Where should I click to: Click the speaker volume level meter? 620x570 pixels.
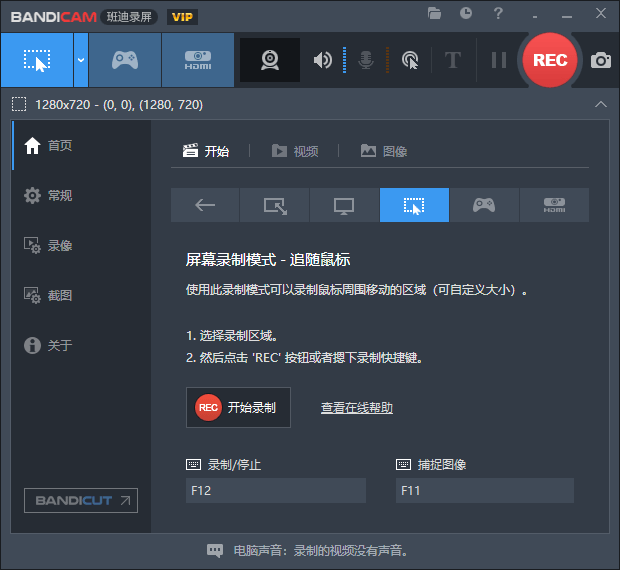[x=344, y=60]
